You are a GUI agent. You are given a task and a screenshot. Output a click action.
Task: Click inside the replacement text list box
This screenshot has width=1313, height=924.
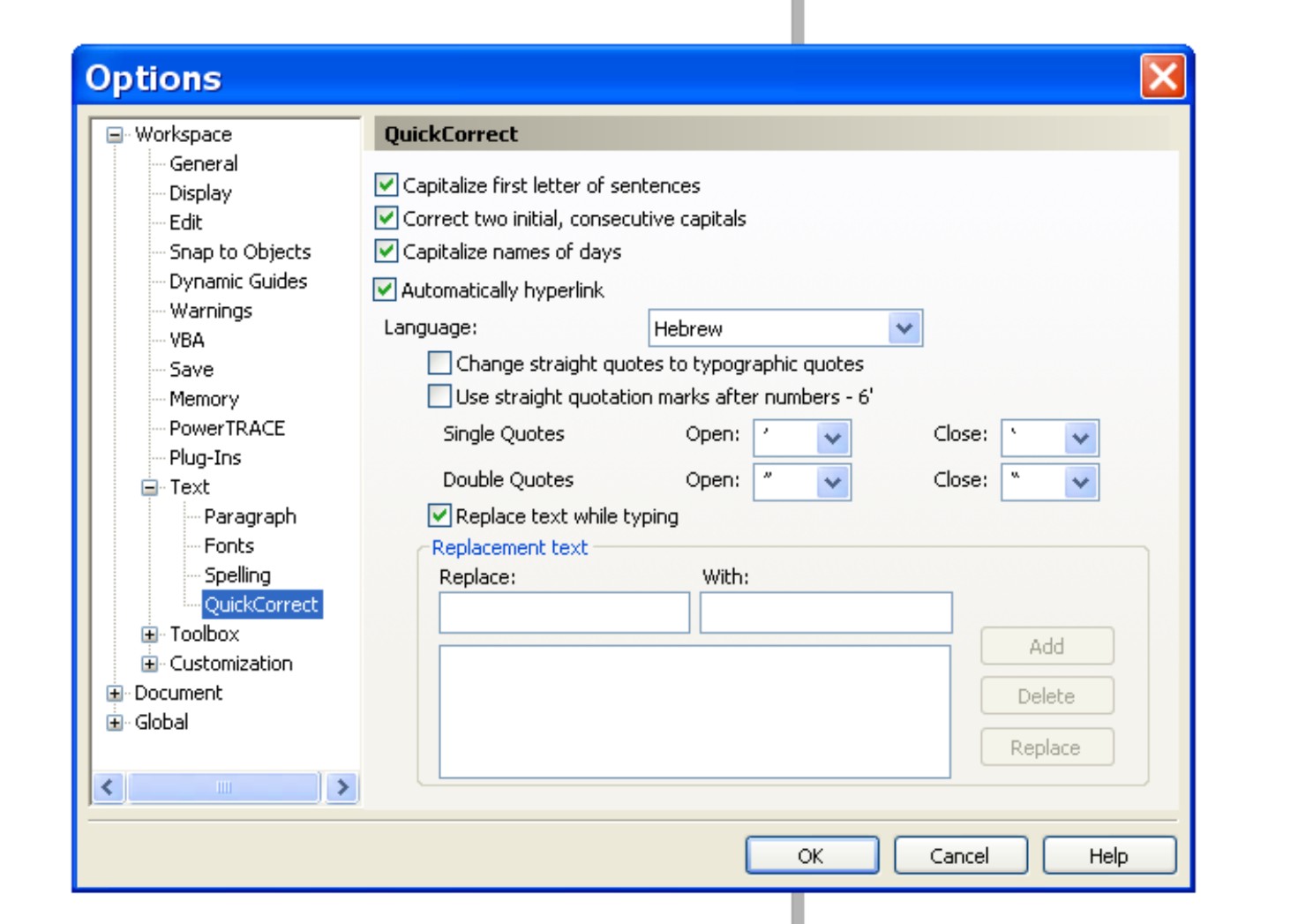click(694, 711)
